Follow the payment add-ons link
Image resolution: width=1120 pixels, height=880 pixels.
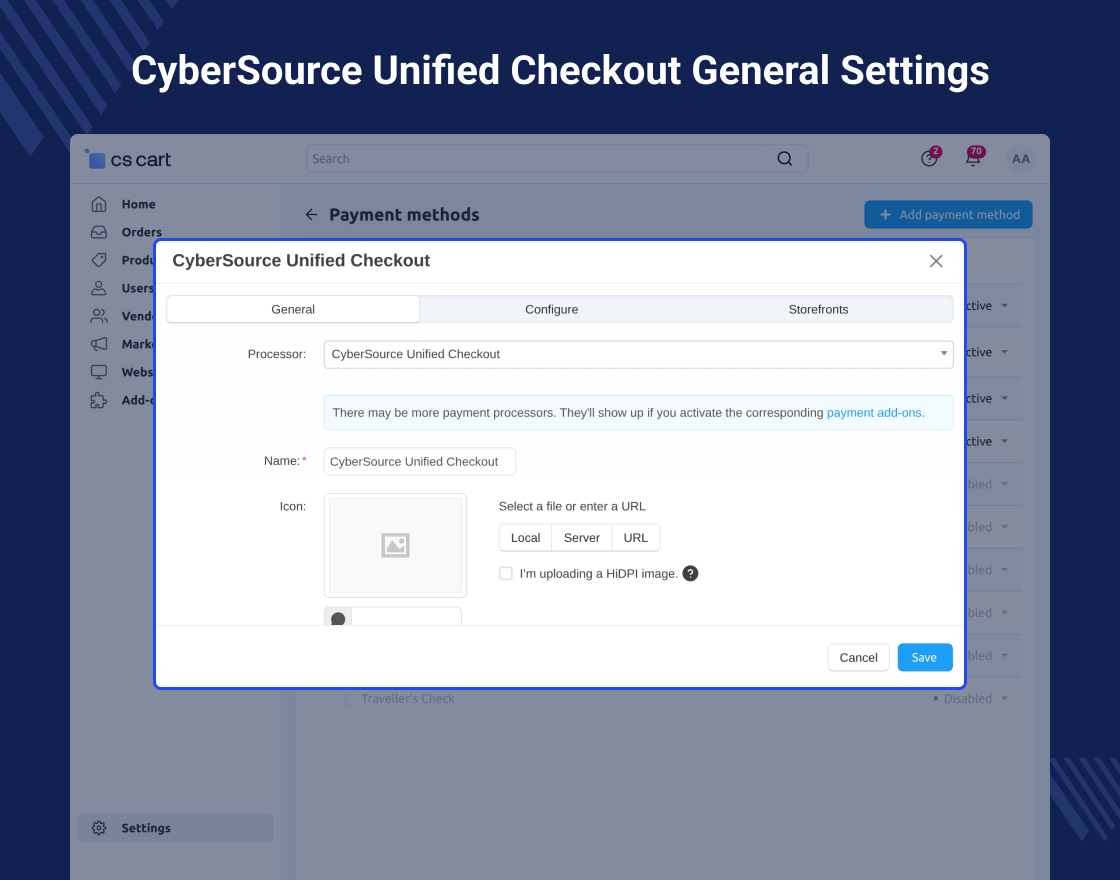tap(875, 412)
